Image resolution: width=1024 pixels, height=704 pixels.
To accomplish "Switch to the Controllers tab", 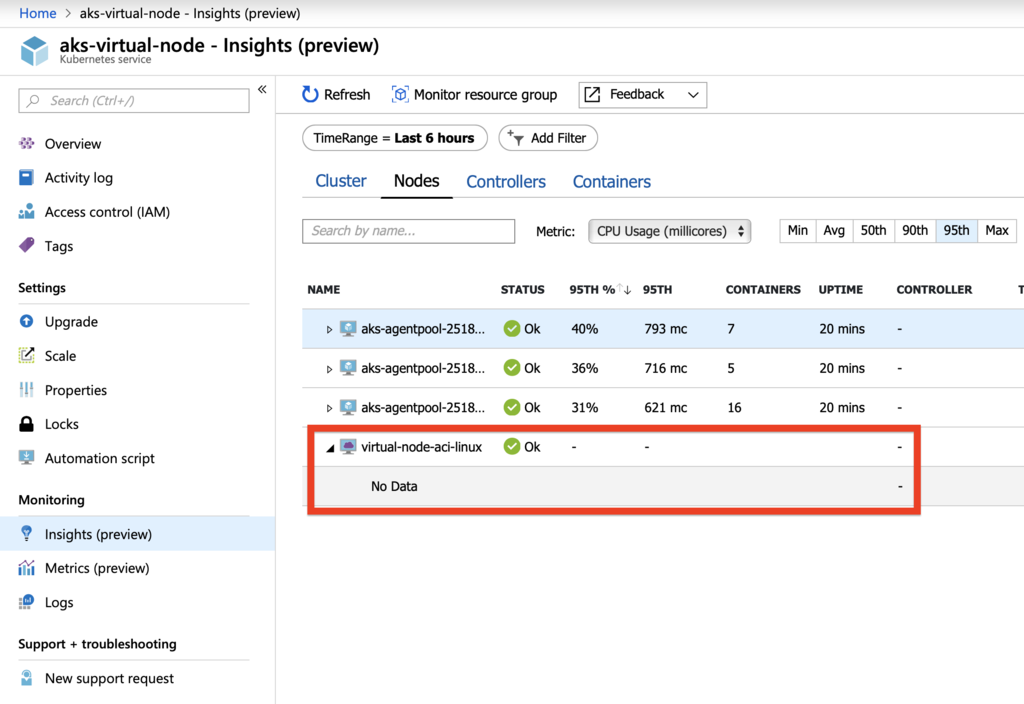I will 506,182.
